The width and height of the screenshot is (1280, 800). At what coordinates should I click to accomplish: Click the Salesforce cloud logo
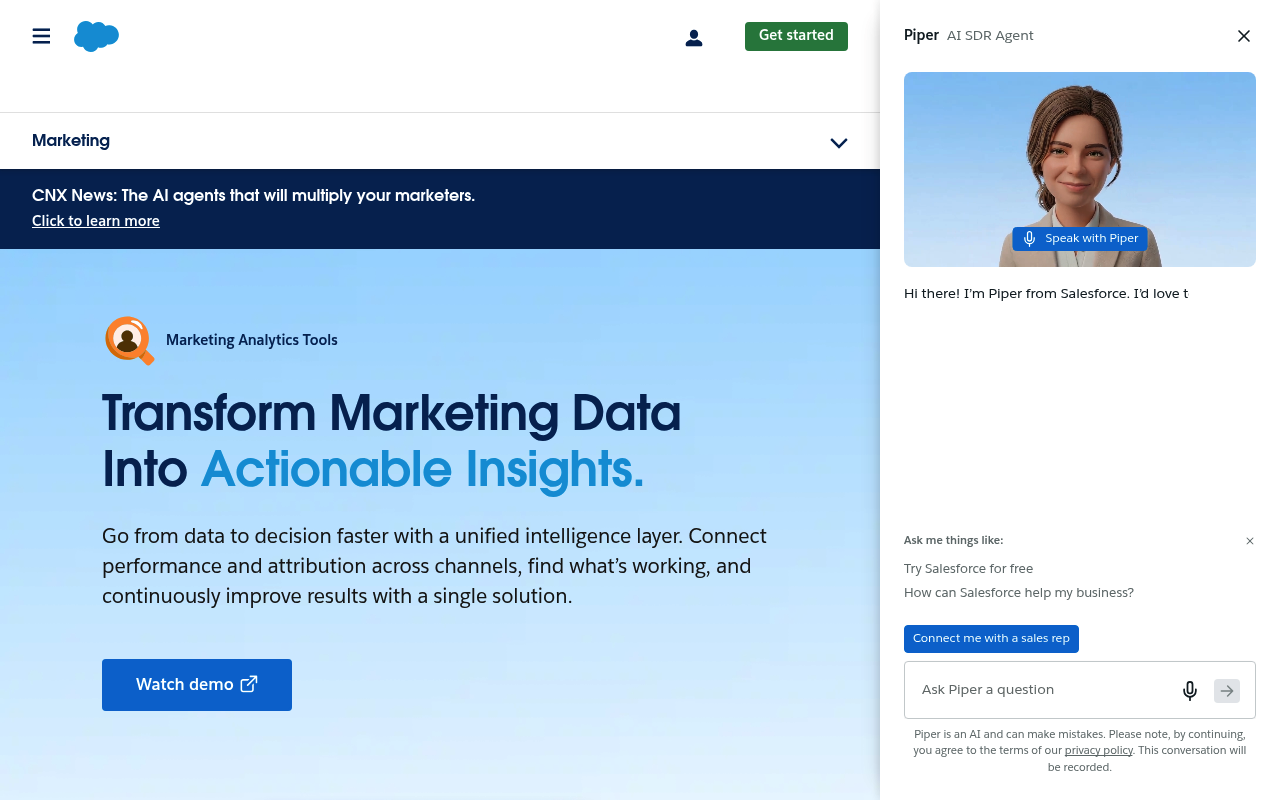tap(96, 36)
